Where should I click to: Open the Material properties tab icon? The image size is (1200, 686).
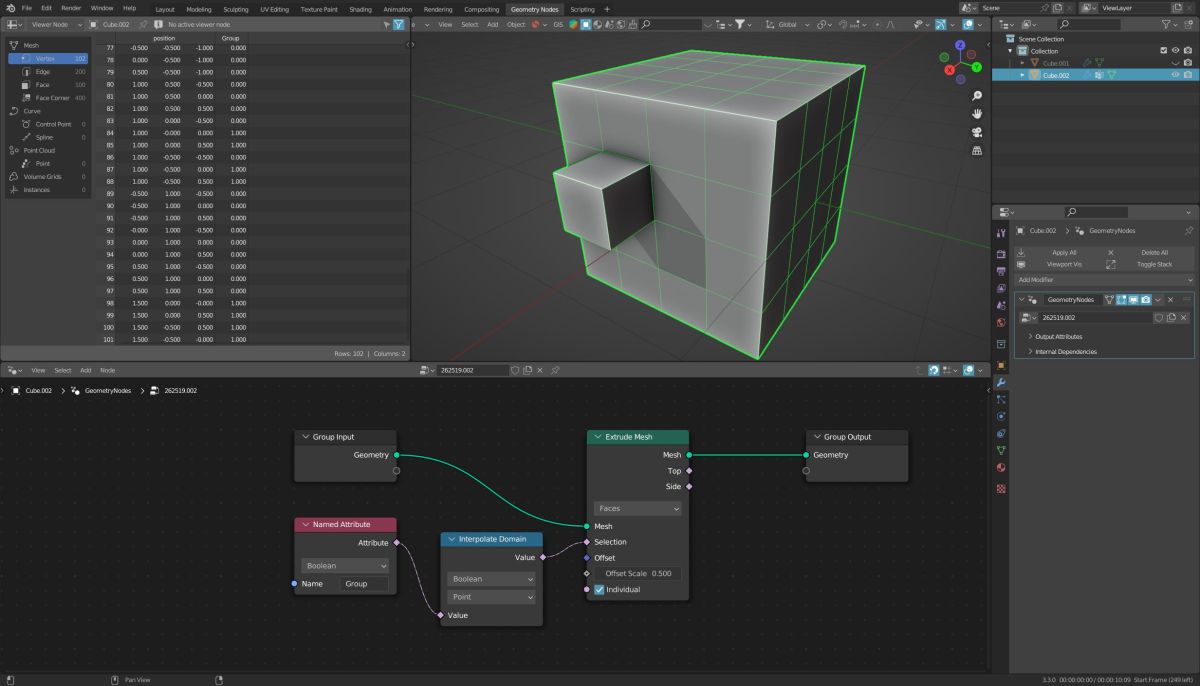tap(1001, 467)
